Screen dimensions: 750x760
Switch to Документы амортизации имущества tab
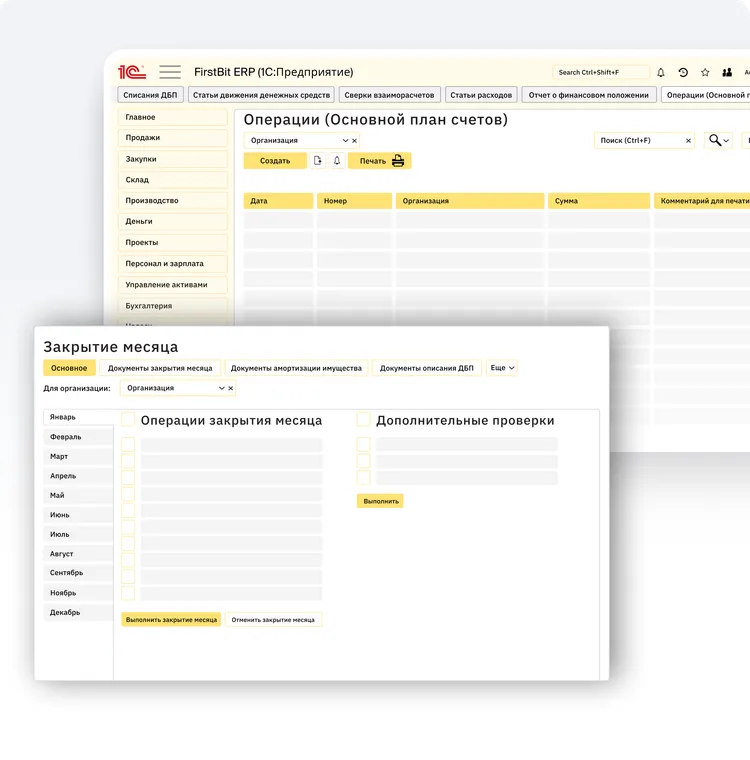[296, 368]
